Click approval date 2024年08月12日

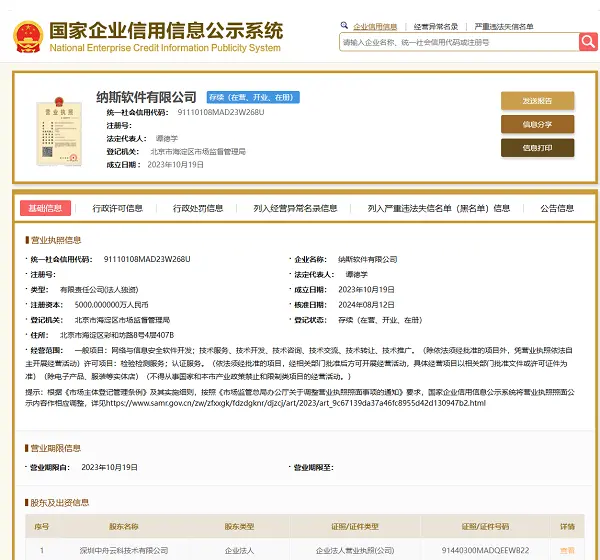point(366,305)
